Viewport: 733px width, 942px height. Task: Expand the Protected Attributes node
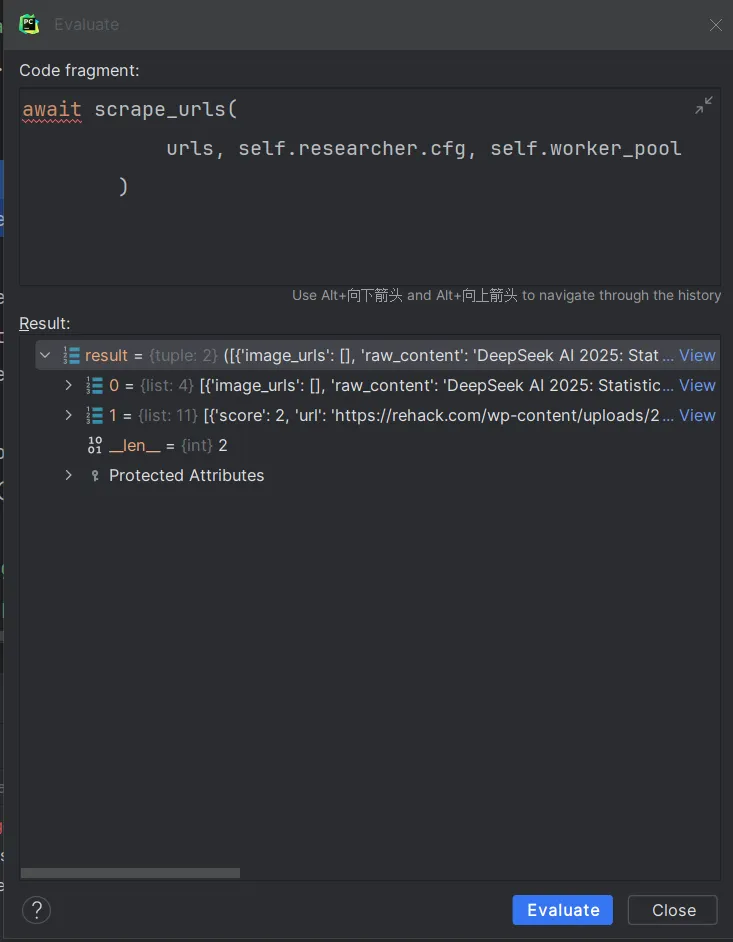tap(68, 475)
